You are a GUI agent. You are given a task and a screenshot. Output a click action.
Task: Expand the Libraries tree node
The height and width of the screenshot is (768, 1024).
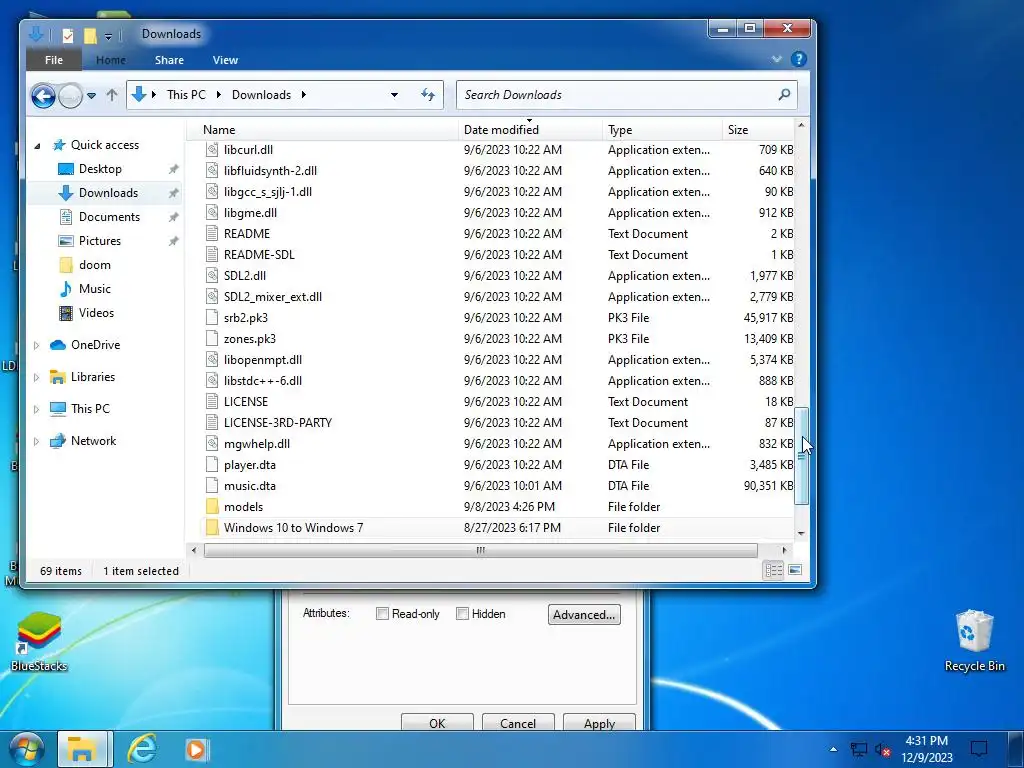coord(37,377)
